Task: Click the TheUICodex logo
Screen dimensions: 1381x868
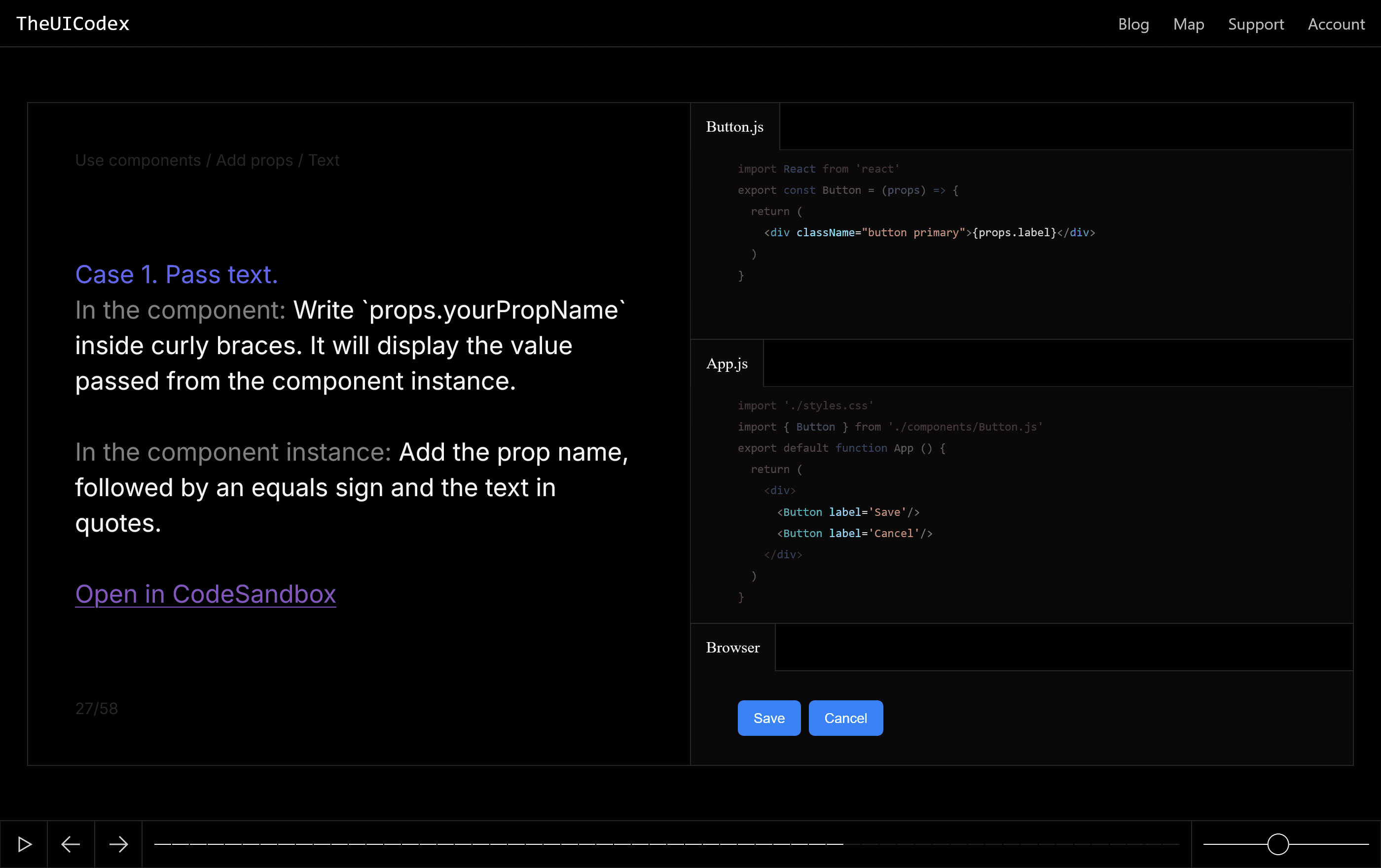Action: 73,24
